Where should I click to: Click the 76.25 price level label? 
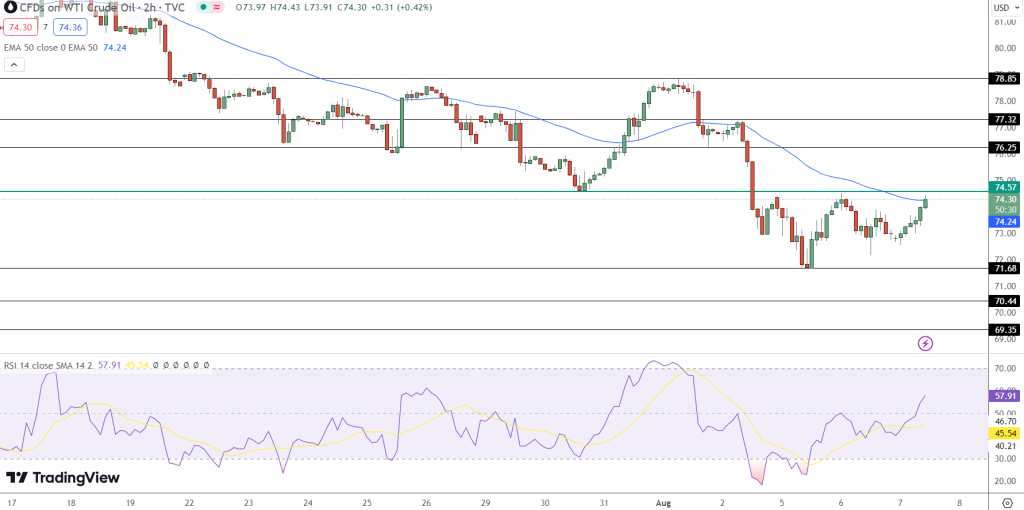point(1004,147)
